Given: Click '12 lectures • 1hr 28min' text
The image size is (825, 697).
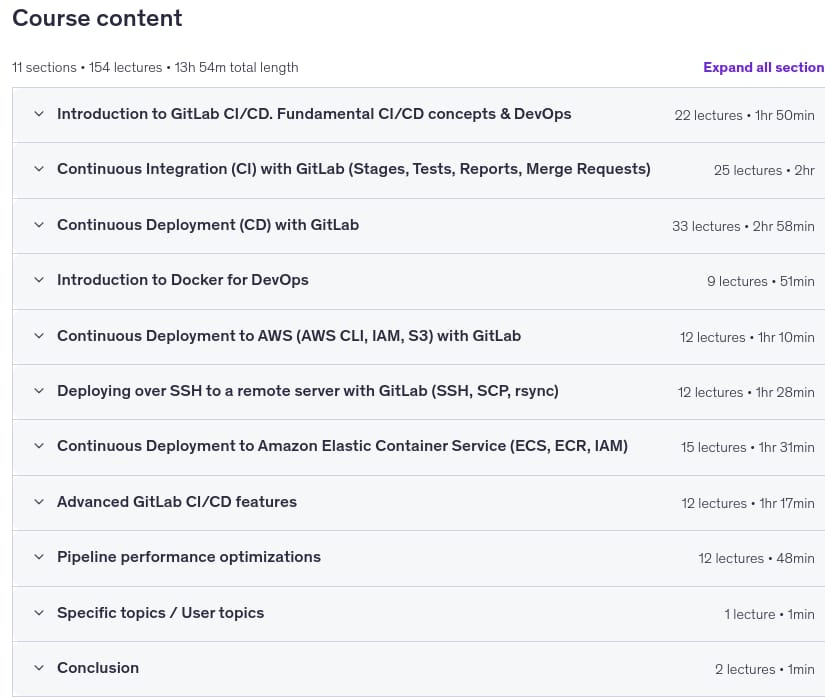Looking at the screenshot, I should [x=746, y=392].
